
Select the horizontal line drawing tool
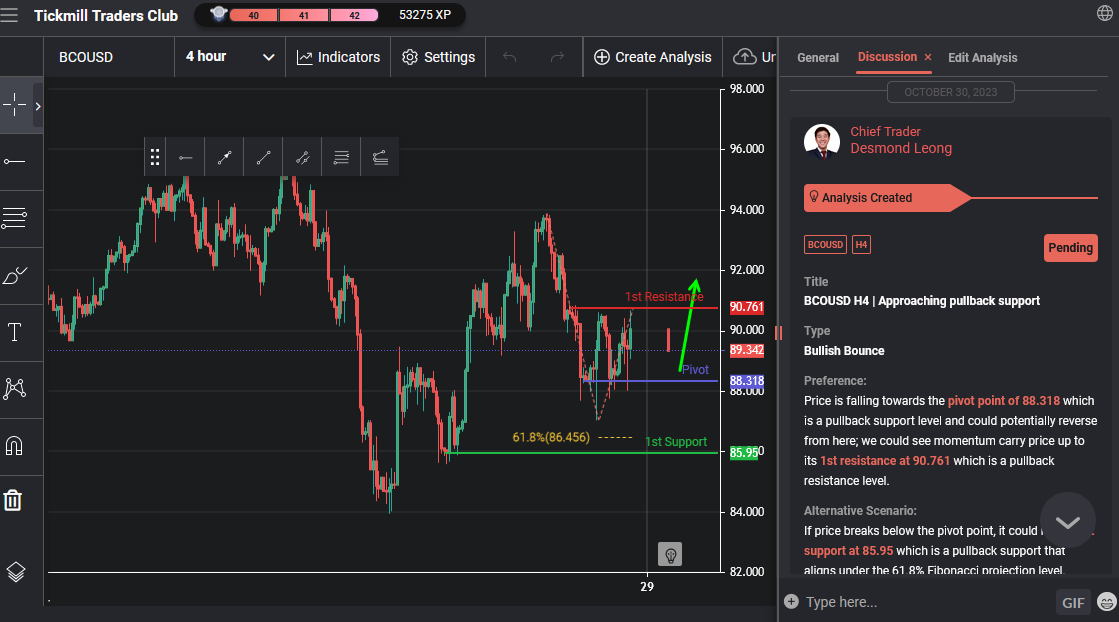coord(14,162)
